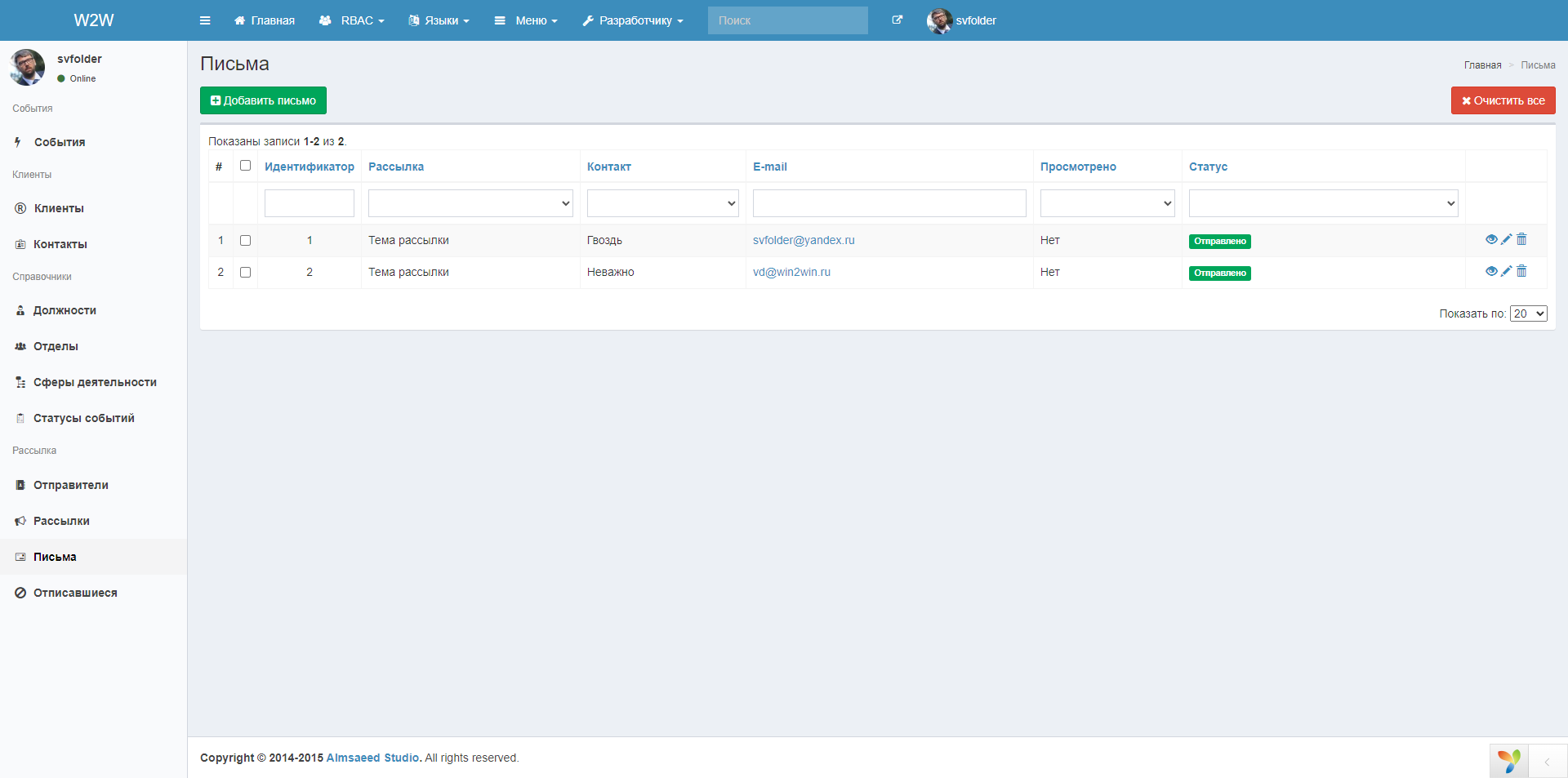Open the Рассылка filter dropdown

click(470, 203)
